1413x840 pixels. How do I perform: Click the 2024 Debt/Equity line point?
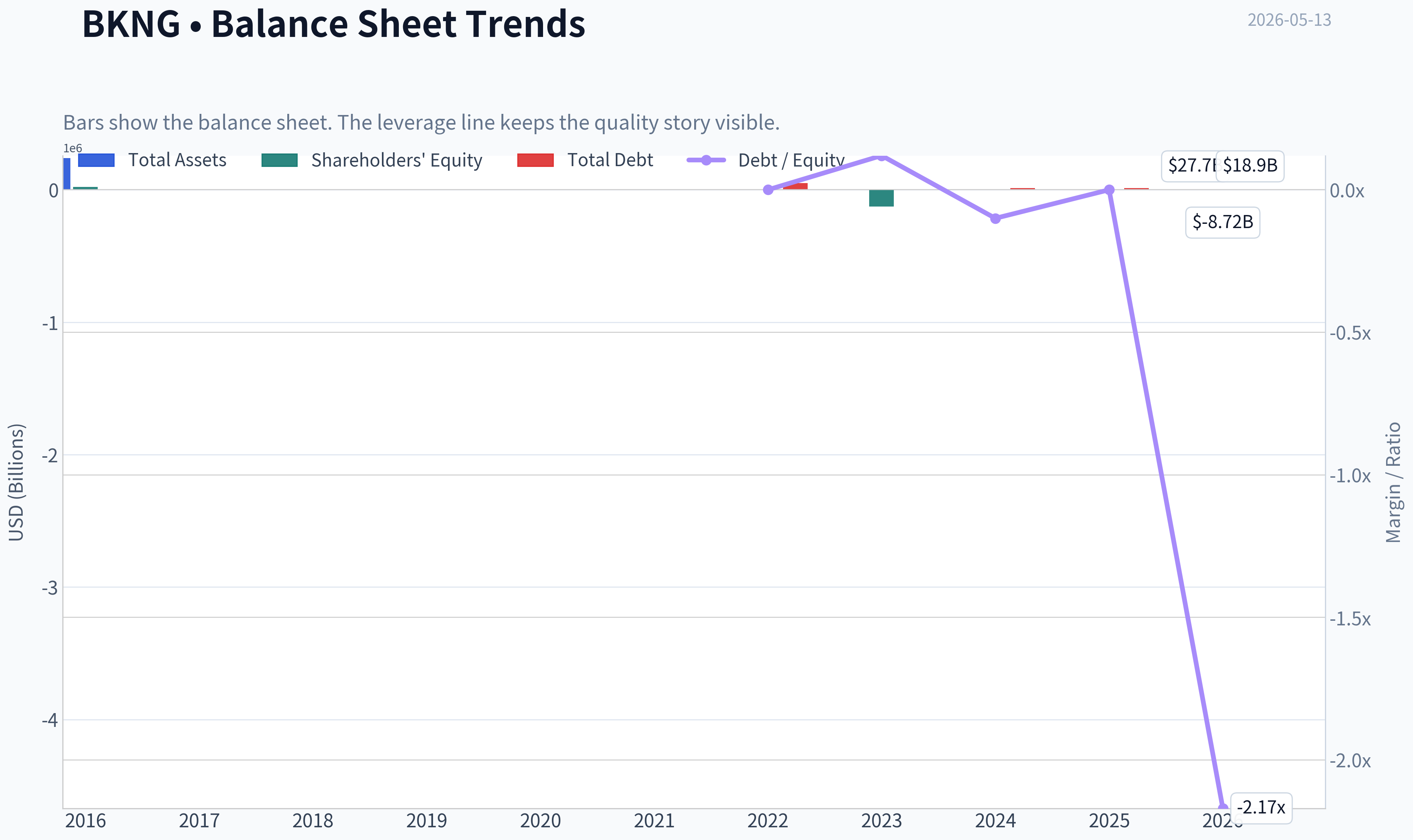(995, 218)
